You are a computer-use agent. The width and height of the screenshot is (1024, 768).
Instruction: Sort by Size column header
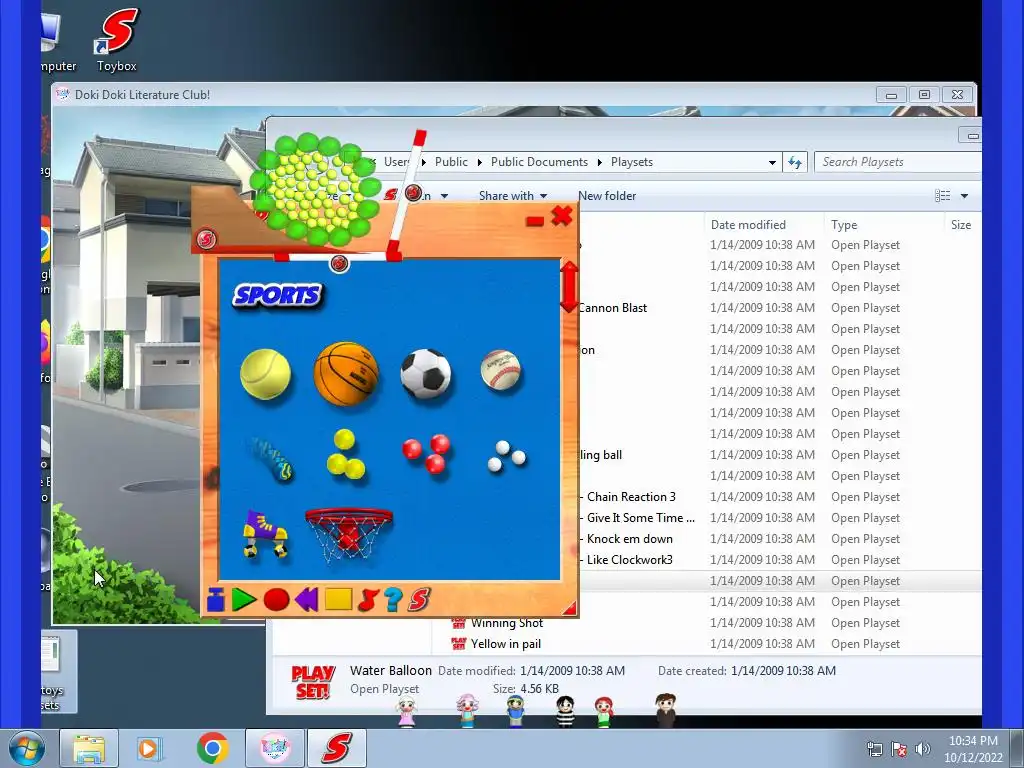click(x=961, y=225)
